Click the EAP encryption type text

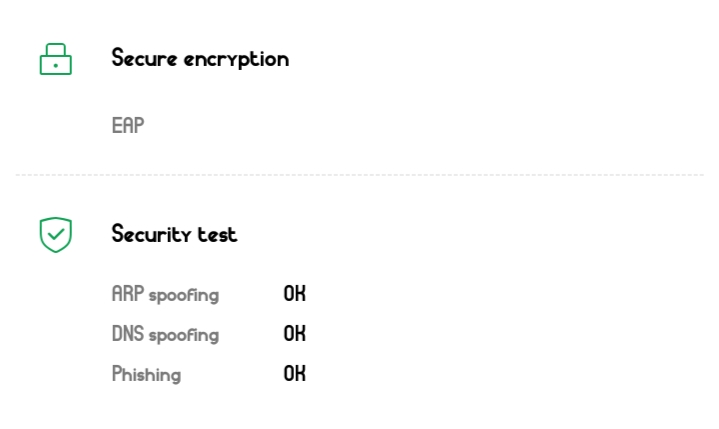pos(128,126)
